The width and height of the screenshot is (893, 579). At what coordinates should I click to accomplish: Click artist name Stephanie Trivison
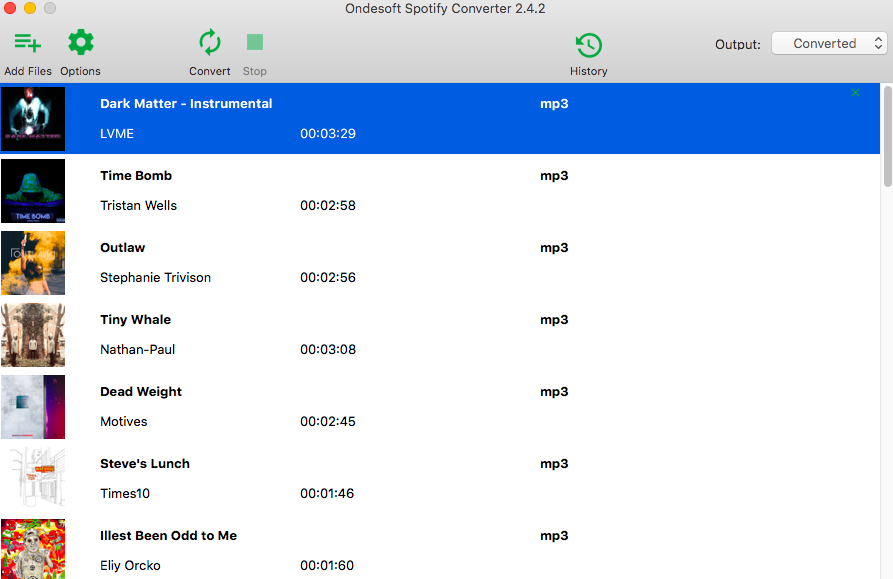click(155, 277)
